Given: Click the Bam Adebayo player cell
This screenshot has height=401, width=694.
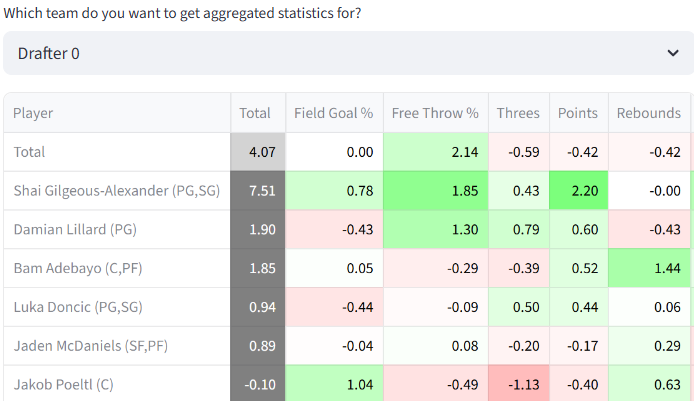Looking at the screenshot, I should [117, 268].
